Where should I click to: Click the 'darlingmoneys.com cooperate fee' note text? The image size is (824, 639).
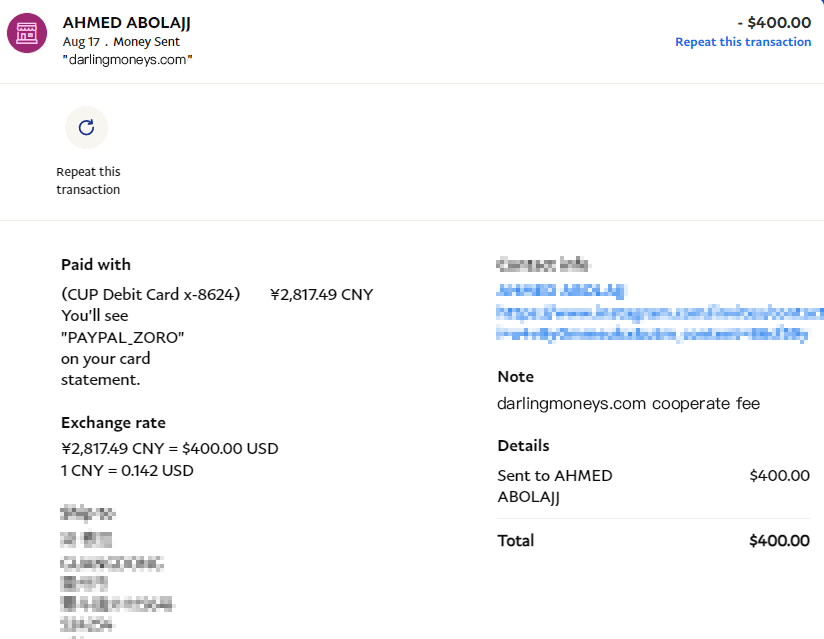[x=628, y=404]
